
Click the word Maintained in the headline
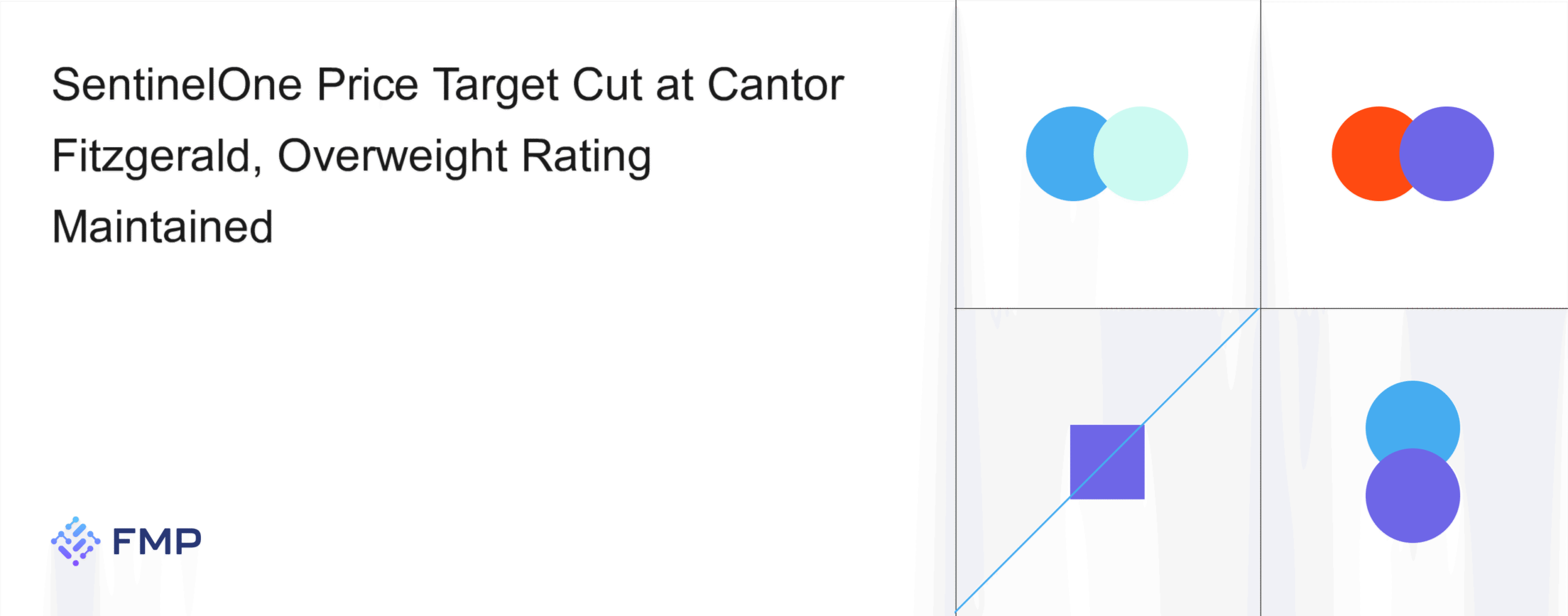pyautogui.click(x=162, y=227)
